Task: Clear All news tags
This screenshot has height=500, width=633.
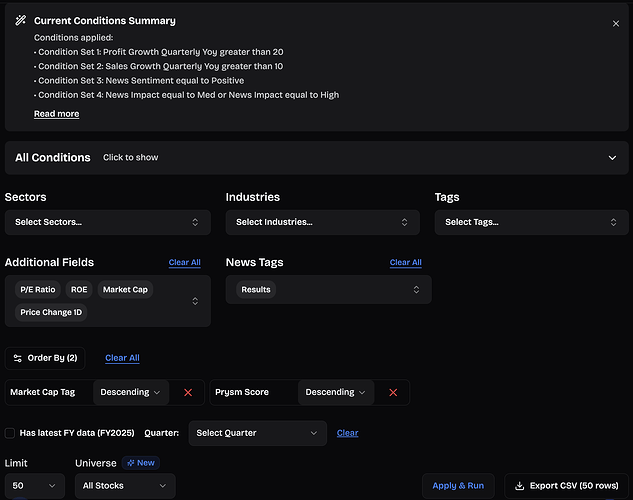Action: point(405,263)
